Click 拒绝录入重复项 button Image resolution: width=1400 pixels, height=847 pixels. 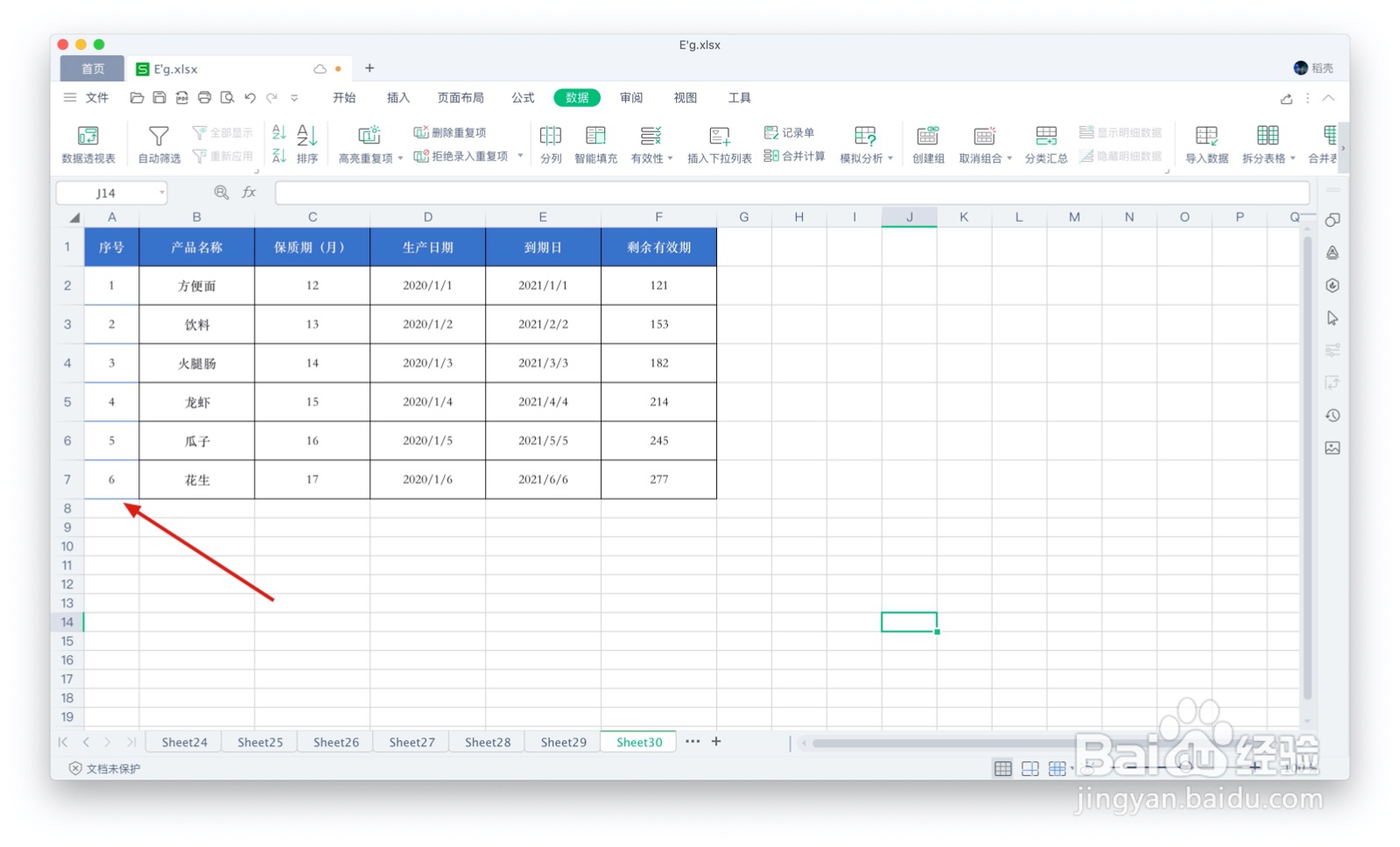click(x=461, y=156)
